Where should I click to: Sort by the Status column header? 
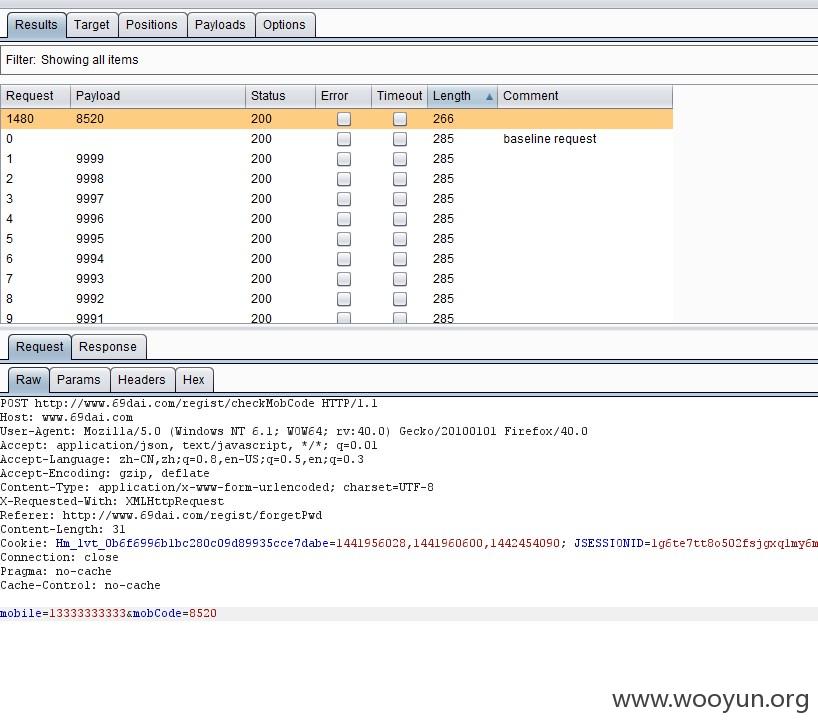tap(281, 96)
